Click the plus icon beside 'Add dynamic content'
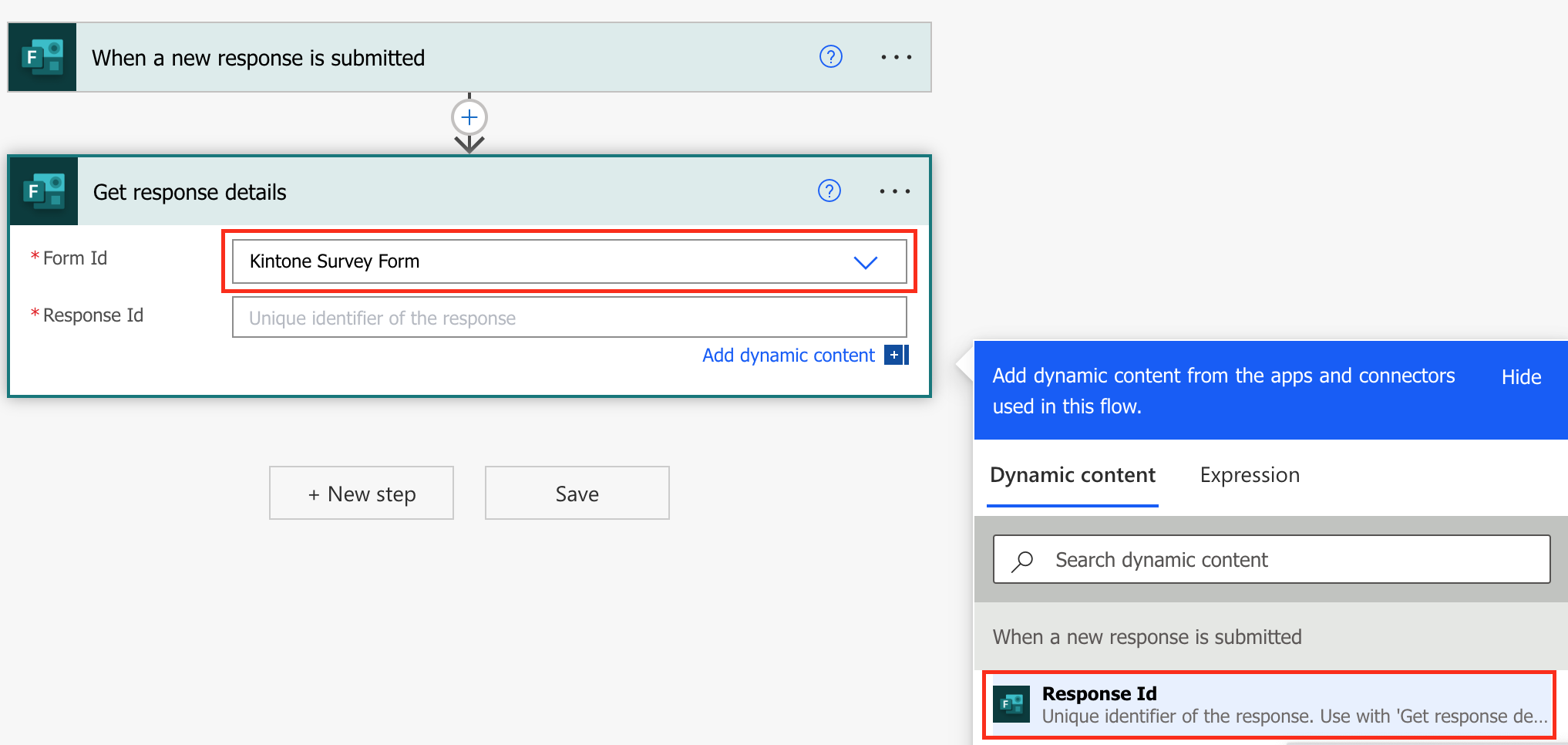This screenshot has width=1568, height=745. coord(895,356)
